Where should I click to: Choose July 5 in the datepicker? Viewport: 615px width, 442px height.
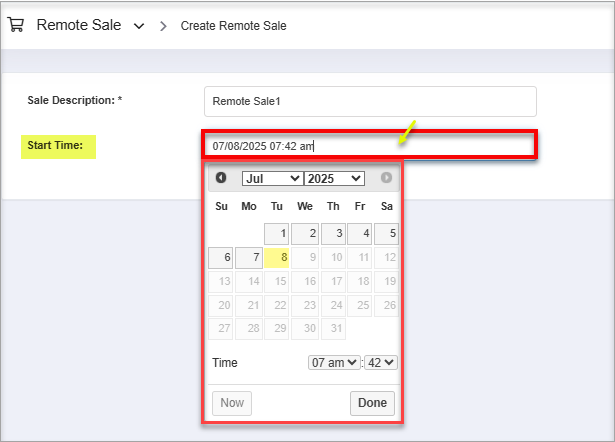pos(386,234)
